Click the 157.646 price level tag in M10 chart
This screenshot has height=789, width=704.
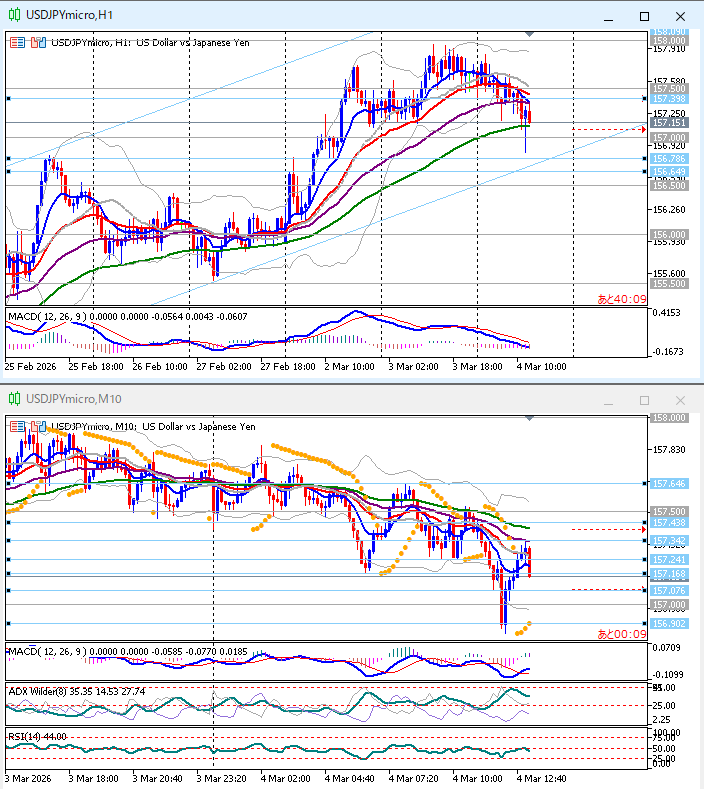(668, 483)
